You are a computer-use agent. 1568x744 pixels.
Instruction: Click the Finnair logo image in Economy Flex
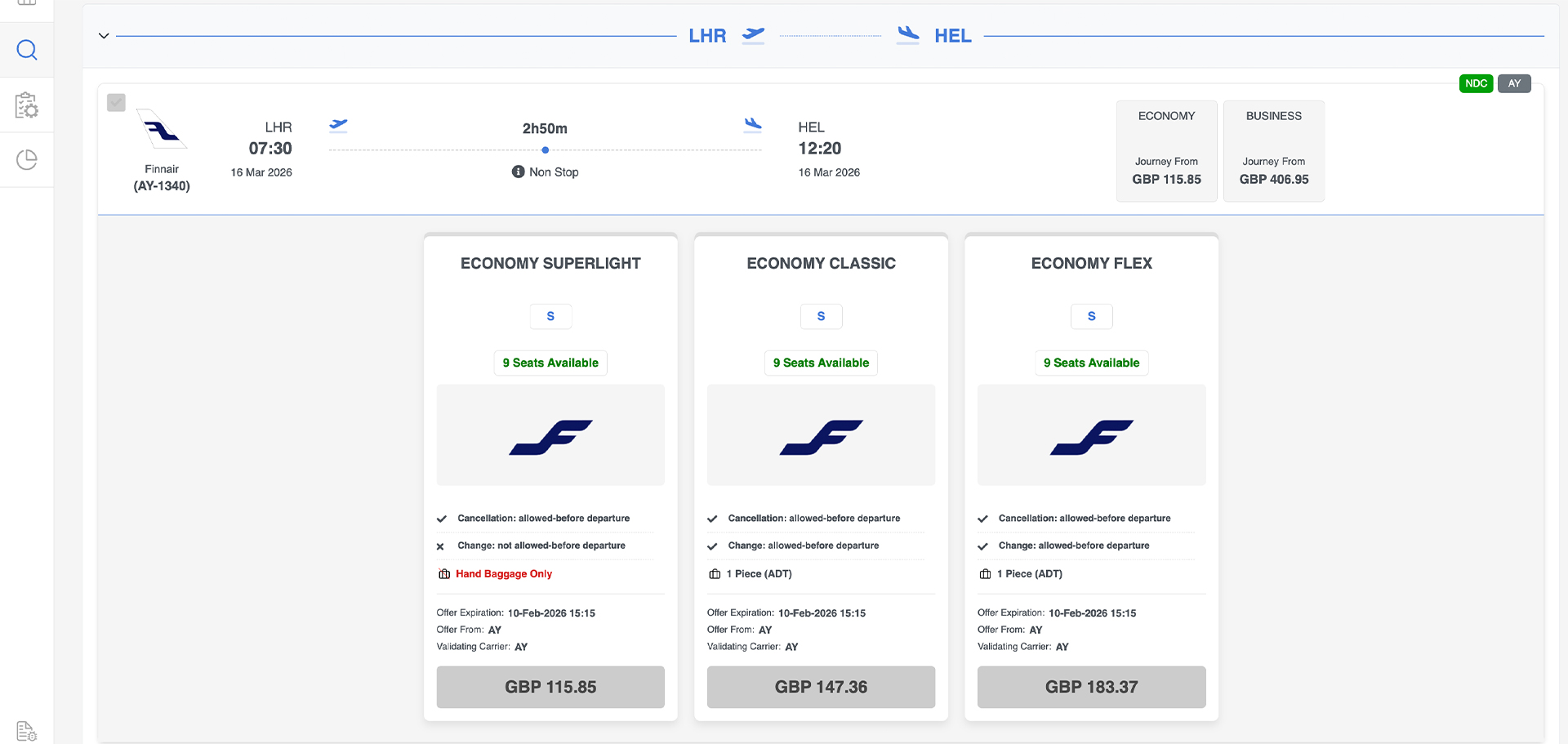pyautogui.click(x=1091, y=435)
